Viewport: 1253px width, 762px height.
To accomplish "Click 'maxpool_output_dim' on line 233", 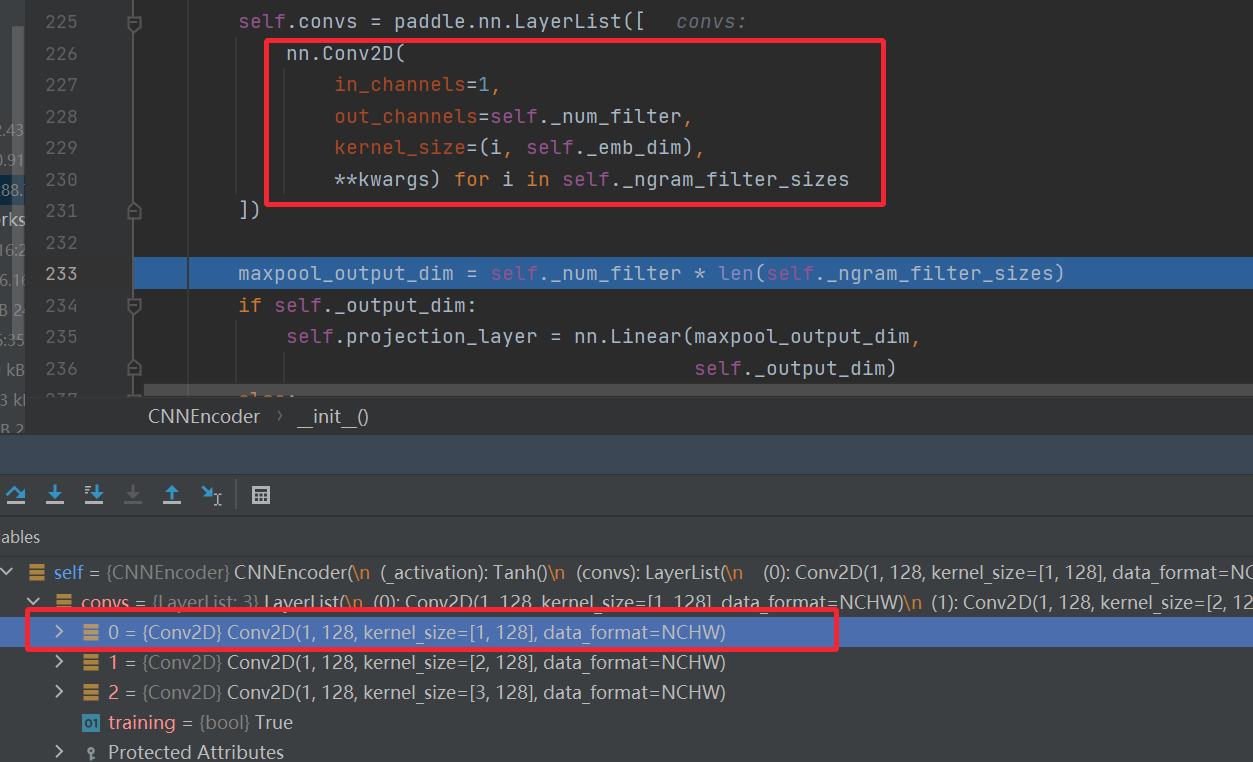I will 346,273.
